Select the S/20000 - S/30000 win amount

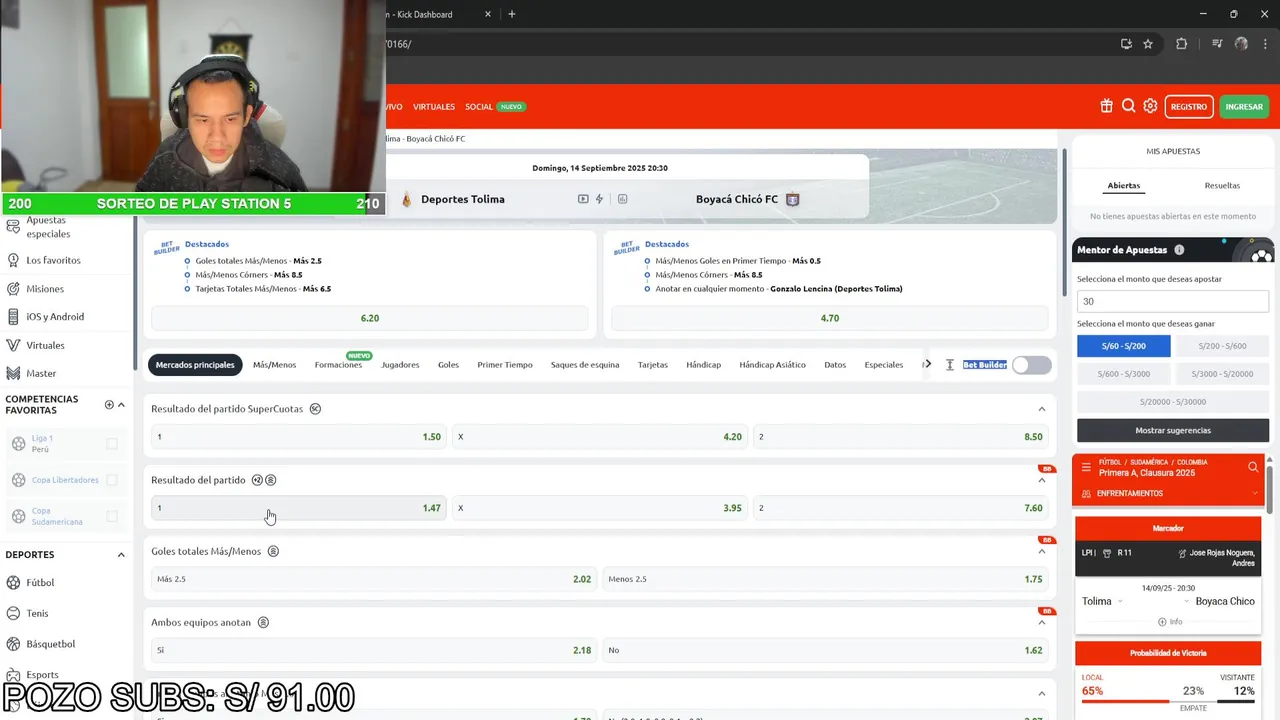point(1173,402)
